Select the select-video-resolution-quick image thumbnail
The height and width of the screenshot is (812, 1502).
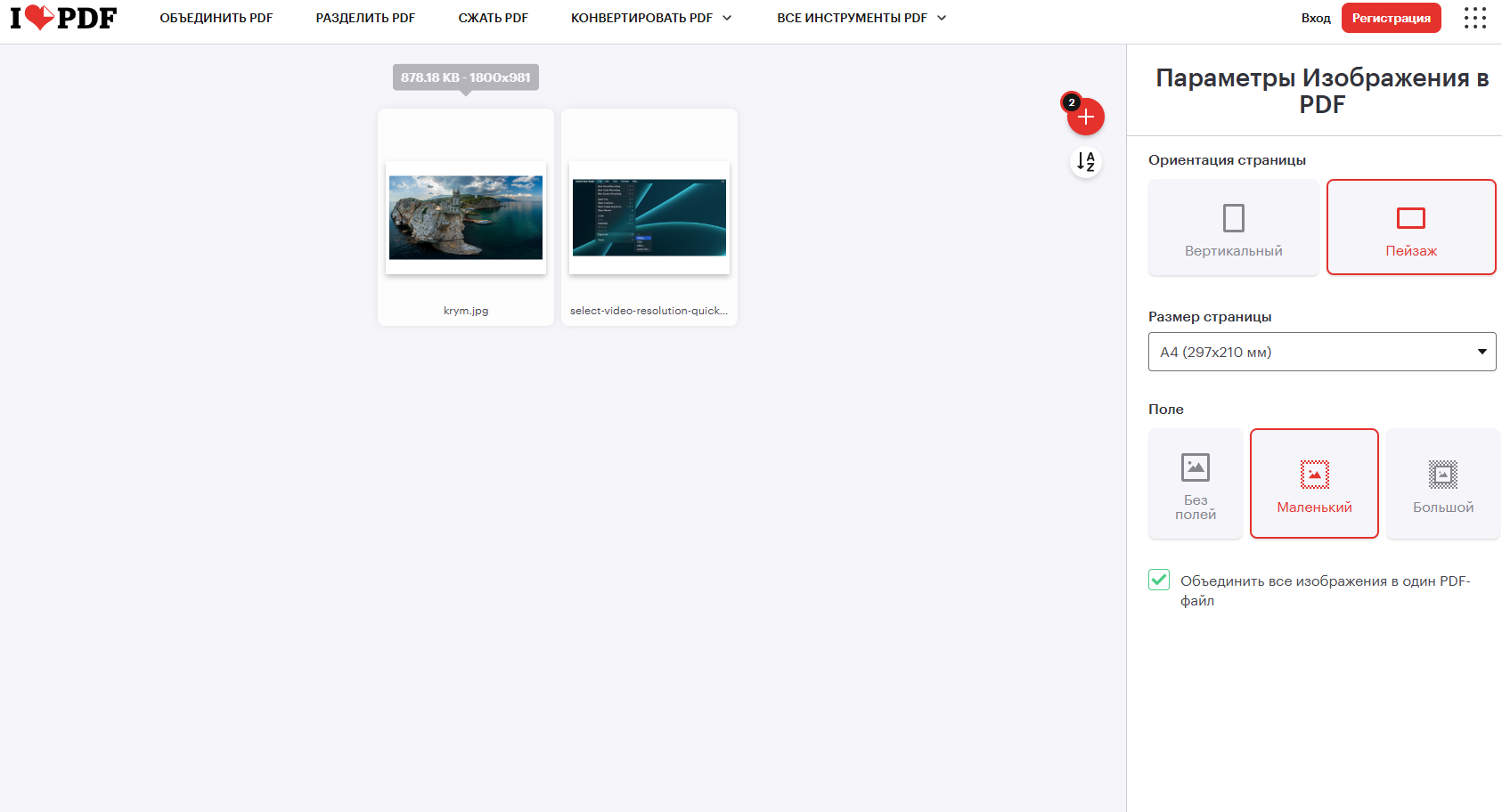click(x=649, y=217)
